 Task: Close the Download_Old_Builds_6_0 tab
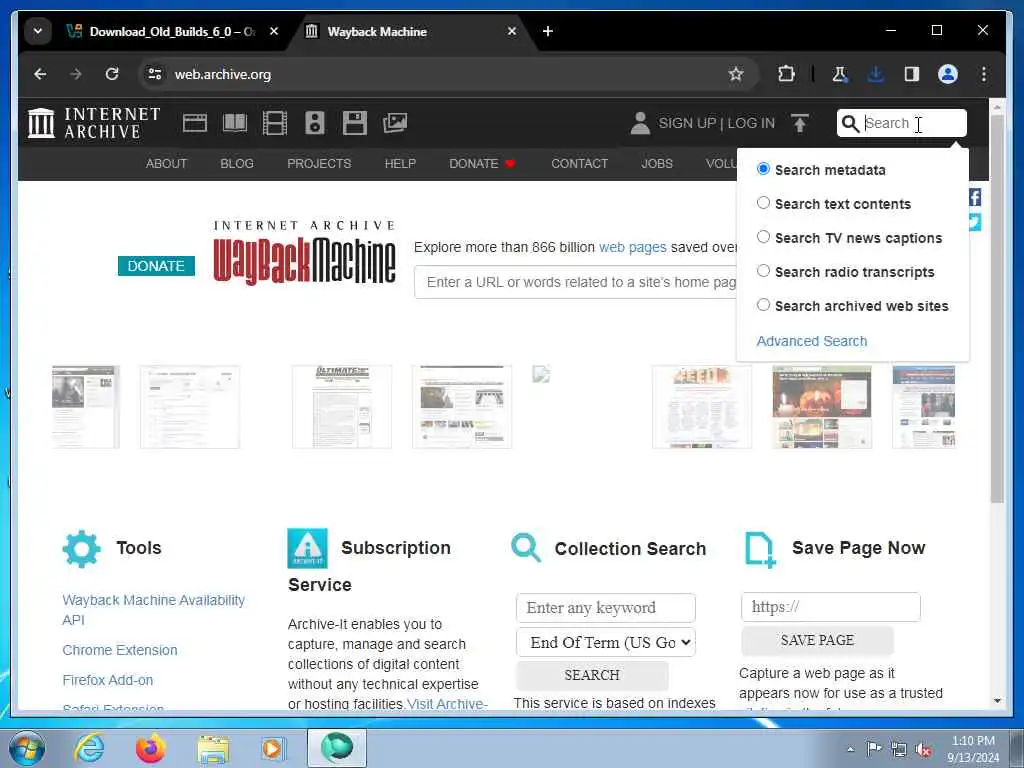click(x=274, y=31)
